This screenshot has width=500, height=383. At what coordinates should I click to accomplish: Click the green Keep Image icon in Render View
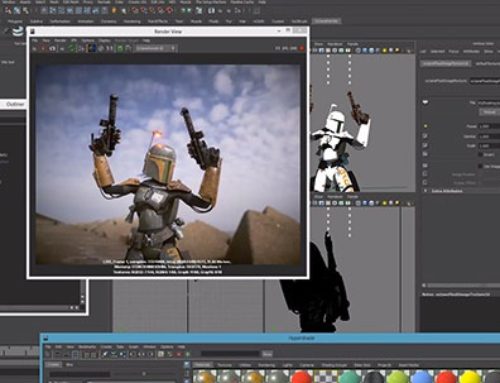pos(119,49)
